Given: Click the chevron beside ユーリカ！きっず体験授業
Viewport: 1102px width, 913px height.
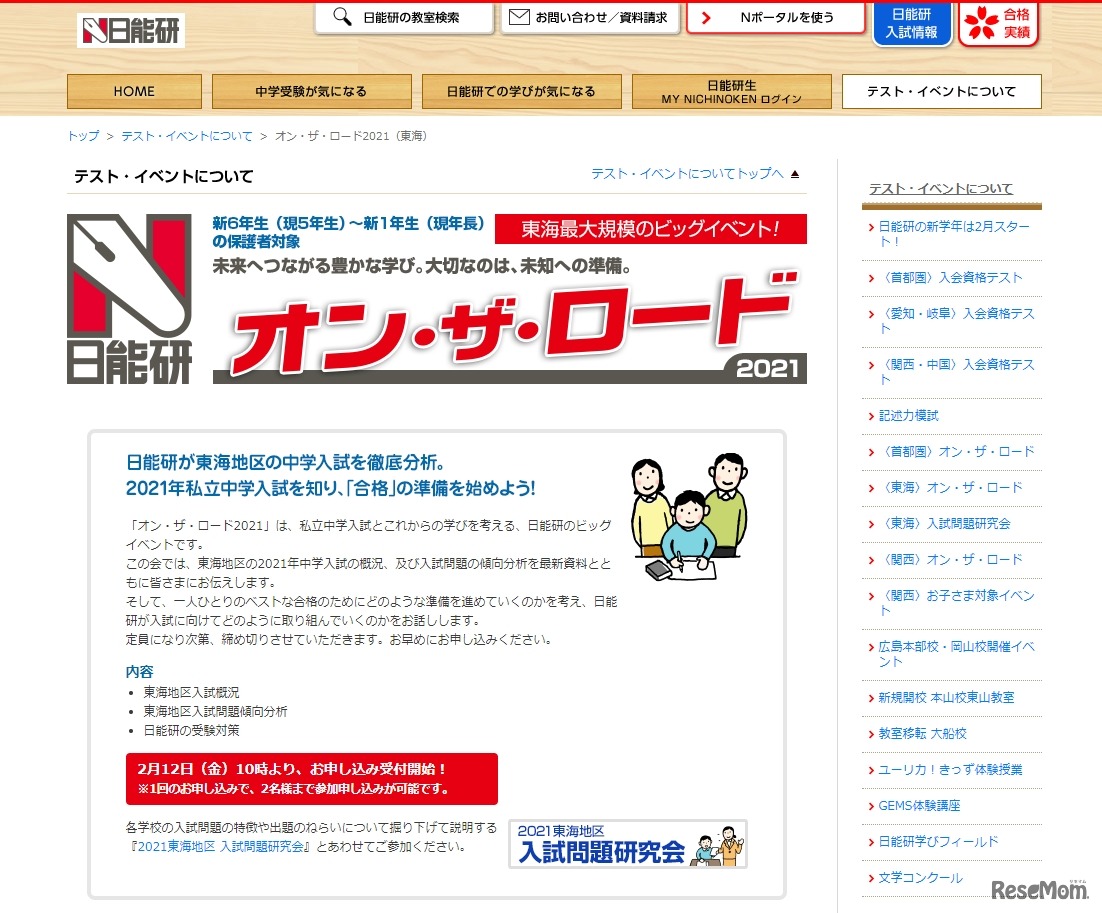Looking at the screenshot, I should (x=871, y=770).
